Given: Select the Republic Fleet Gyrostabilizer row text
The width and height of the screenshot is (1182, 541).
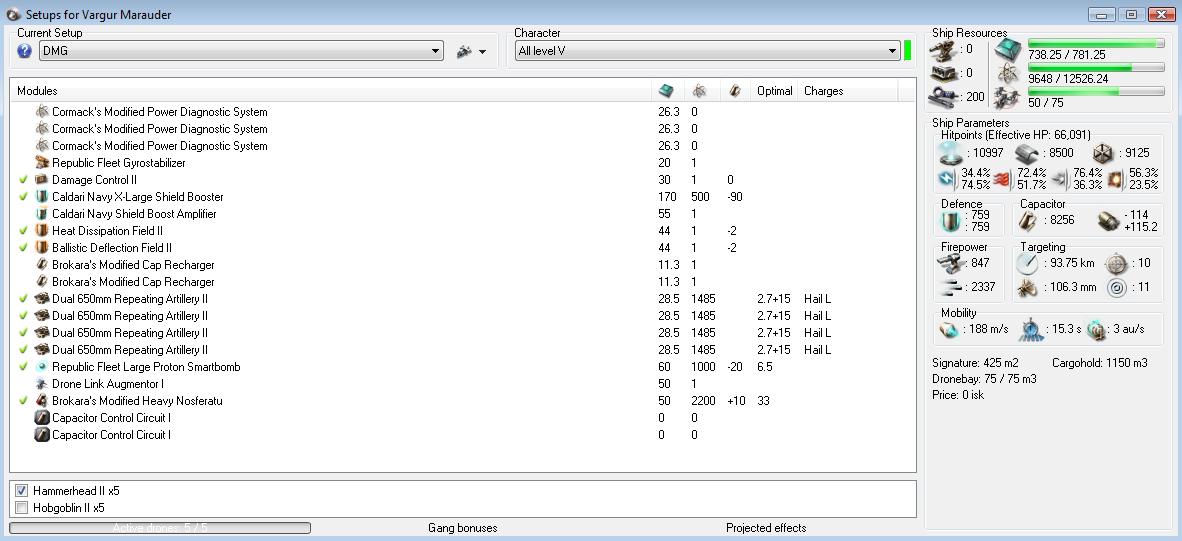Looking at the screenshot, I should [118, 163].
